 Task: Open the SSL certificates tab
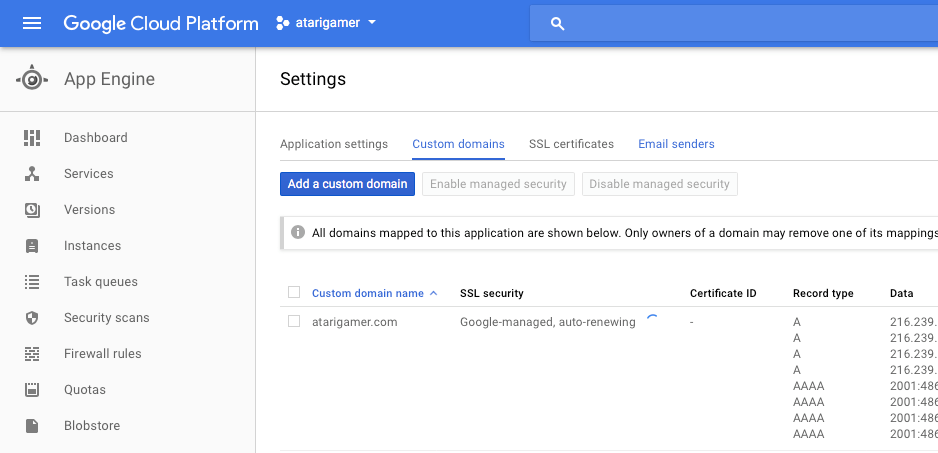[x=571, y=144]
